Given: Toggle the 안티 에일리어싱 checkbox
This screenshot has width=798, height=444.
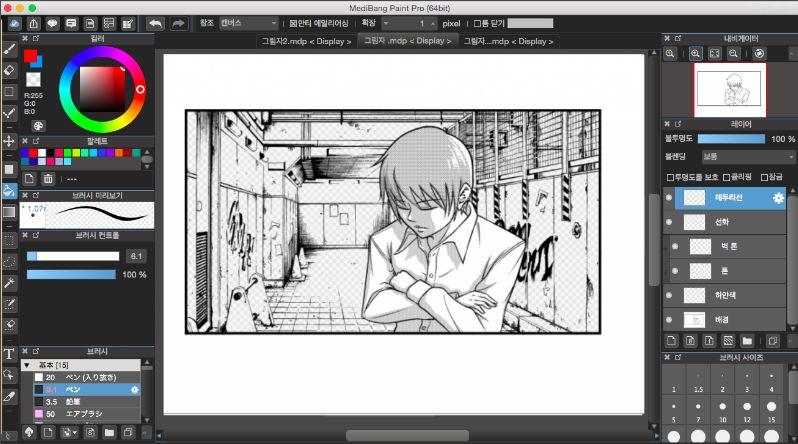Looking at the screenshot, I should click(x=293, y=23).
